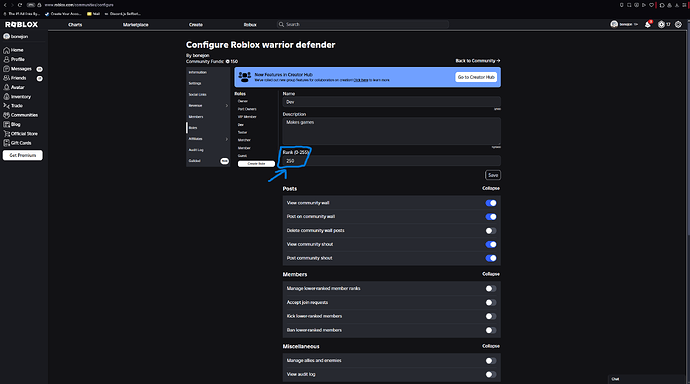Enable View audit log permission
Viewport: 690px width, 384px height.
[491, 374]
